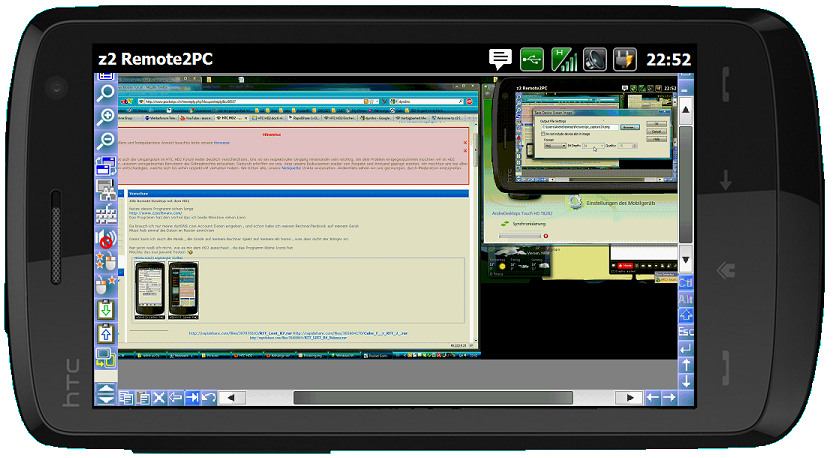Image resolution: width=833 pixels, height=458 pixels.
Task: Open the Bit Depth dropdown in the dialog
Action: 594,146
